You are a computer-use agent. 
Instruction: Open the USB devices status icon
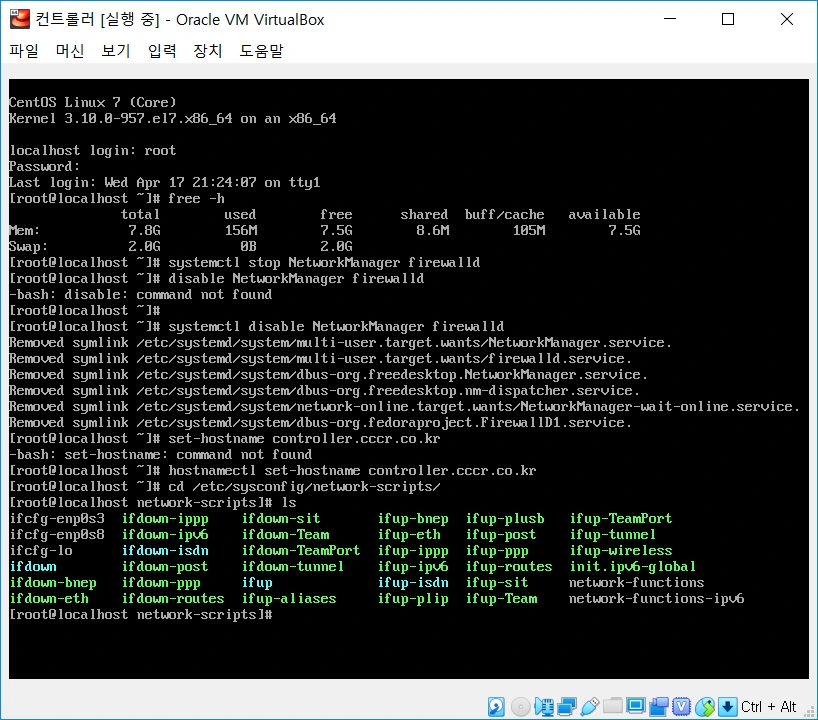(590, 706)
